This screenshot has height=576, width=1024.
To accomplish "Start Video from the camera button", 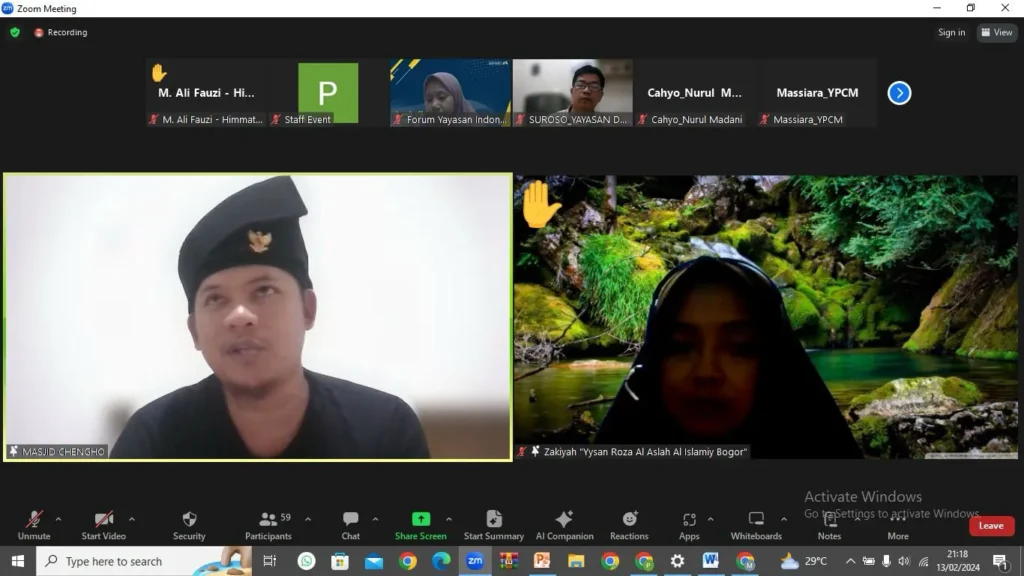I will coord(103,526).
